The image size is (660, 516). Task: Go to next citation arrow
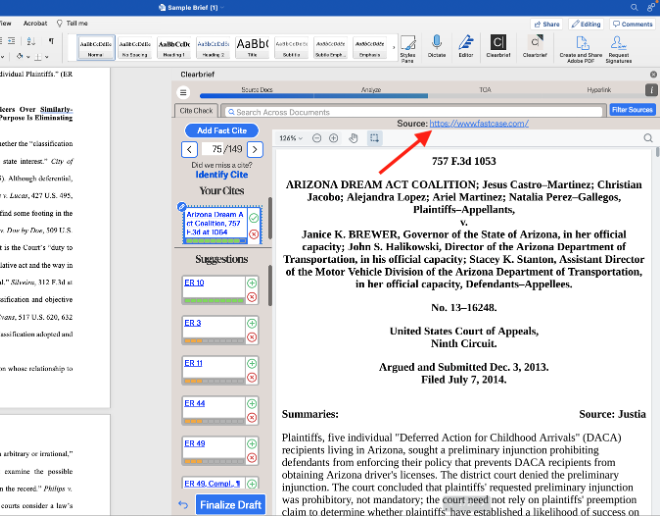pyautogui.click(x=255, y=149)
